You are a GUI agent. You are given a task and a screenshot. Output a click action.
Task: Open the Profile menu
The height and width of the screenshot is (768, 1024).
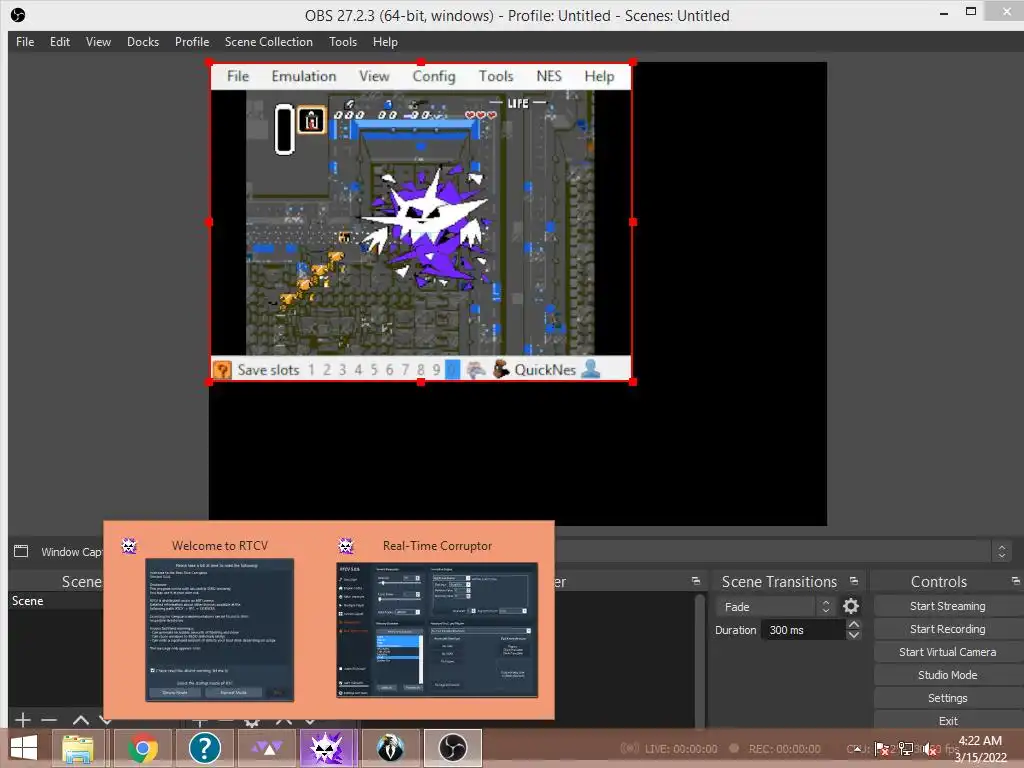pyautogui.click(x=192, y=41)
